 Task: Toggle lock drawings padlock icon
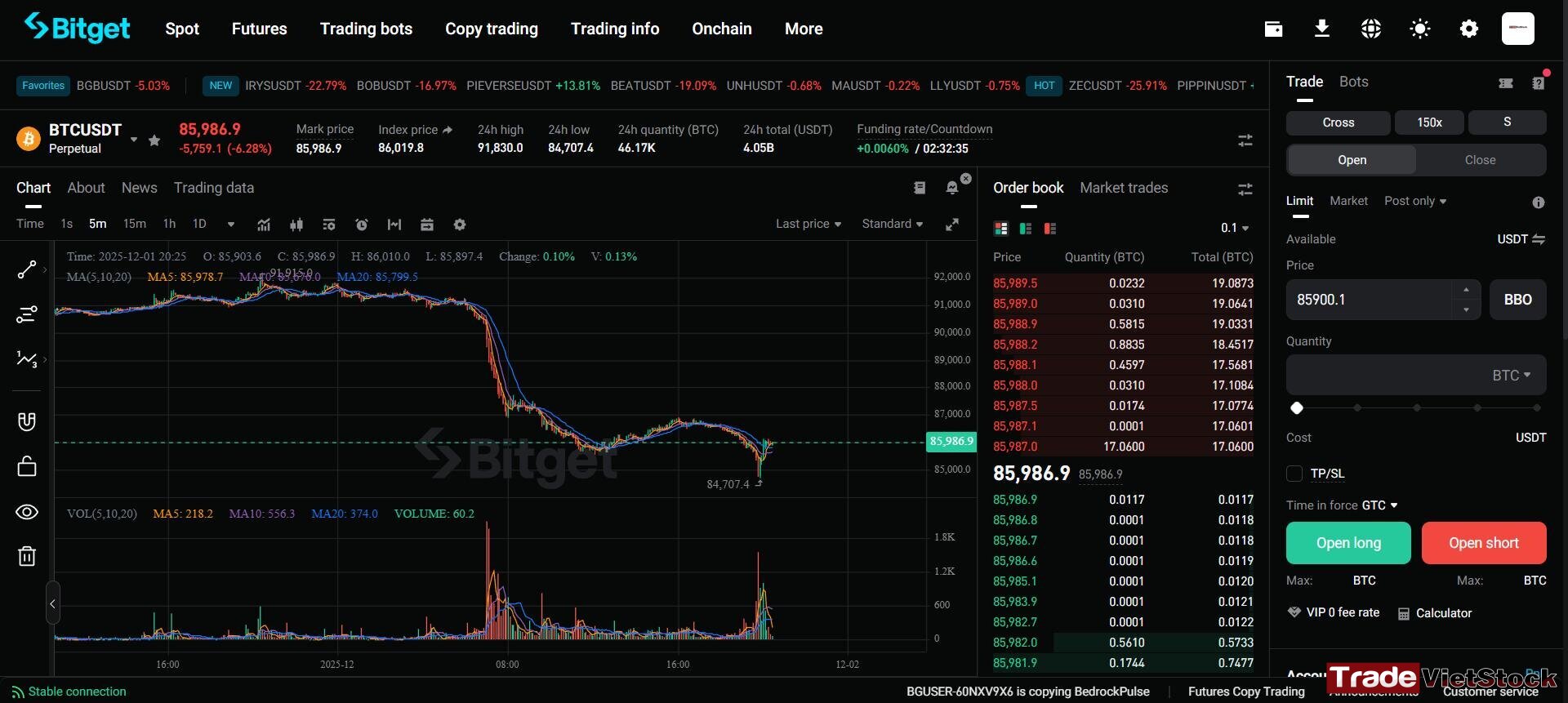[x=27, y=466]
